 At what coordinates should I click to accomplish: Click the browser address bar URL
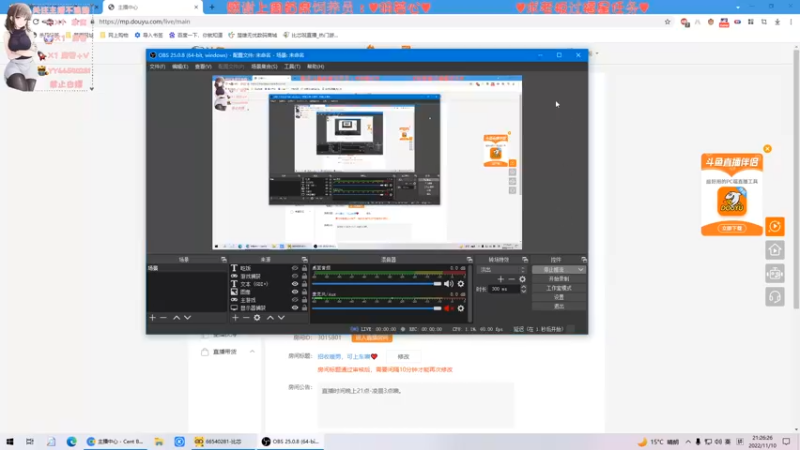[144, 22]
